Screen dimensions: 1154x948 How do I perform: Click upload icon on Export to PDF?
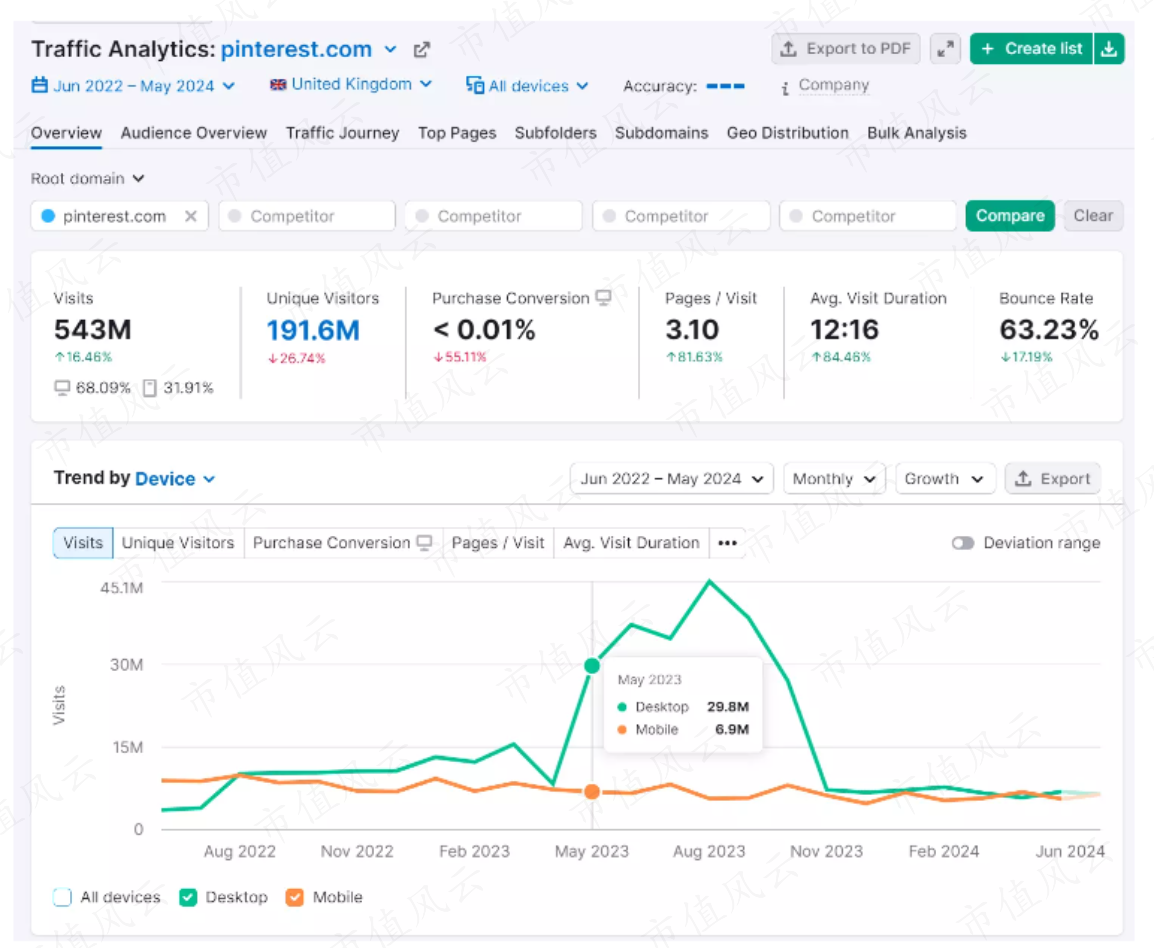point(789,49)
